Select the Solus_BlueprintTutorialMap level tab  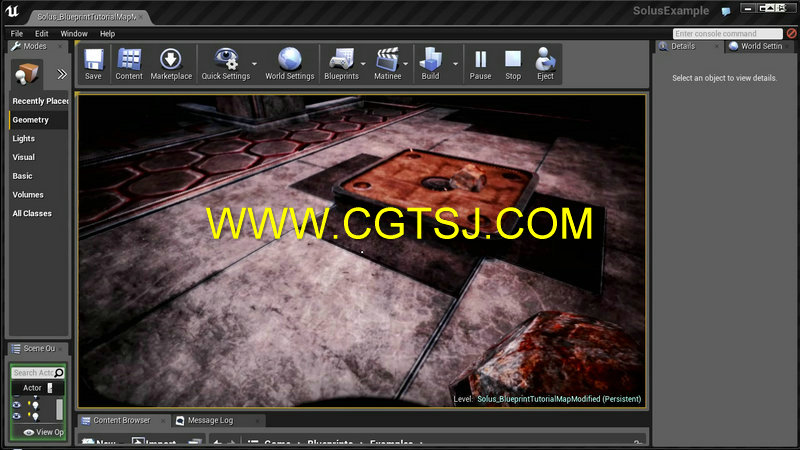87,17
